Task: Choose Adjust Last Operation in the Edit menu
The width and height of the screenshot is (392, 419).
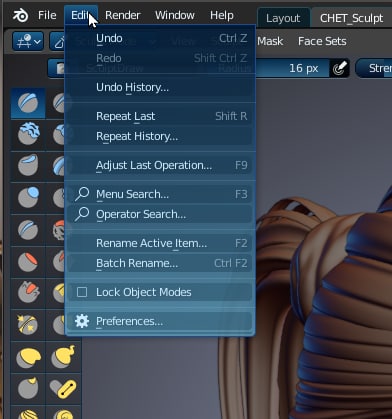Action: click(160, 165)
